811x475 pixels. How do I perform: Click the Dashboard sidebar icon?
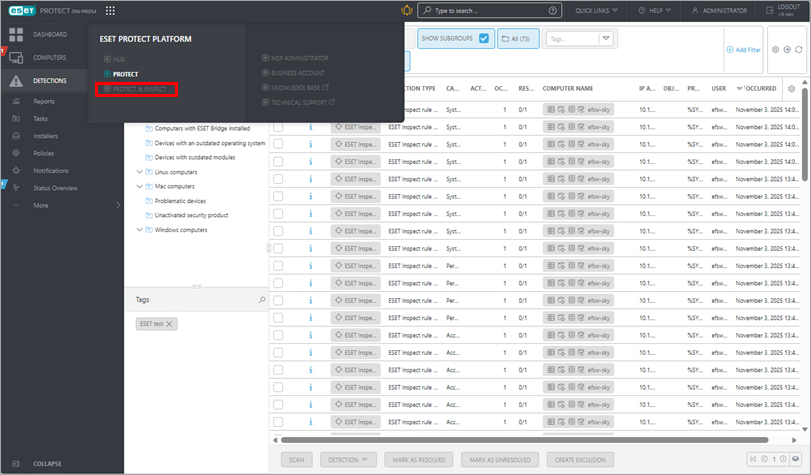15,34
